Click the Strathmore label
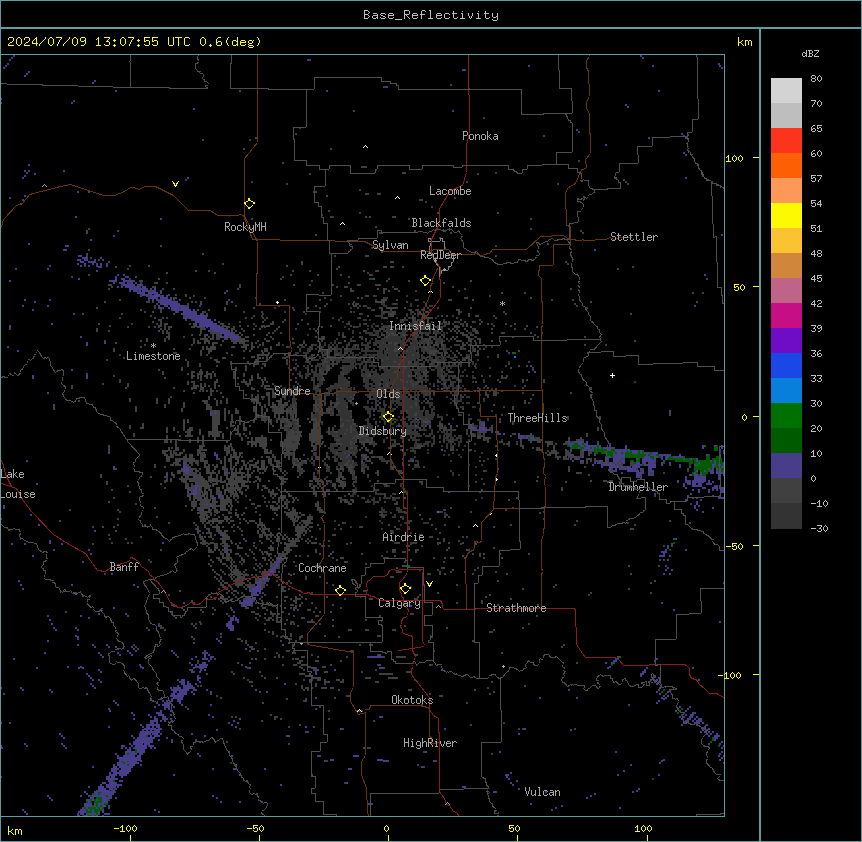 pyautogui.click(x=516, y=608)
